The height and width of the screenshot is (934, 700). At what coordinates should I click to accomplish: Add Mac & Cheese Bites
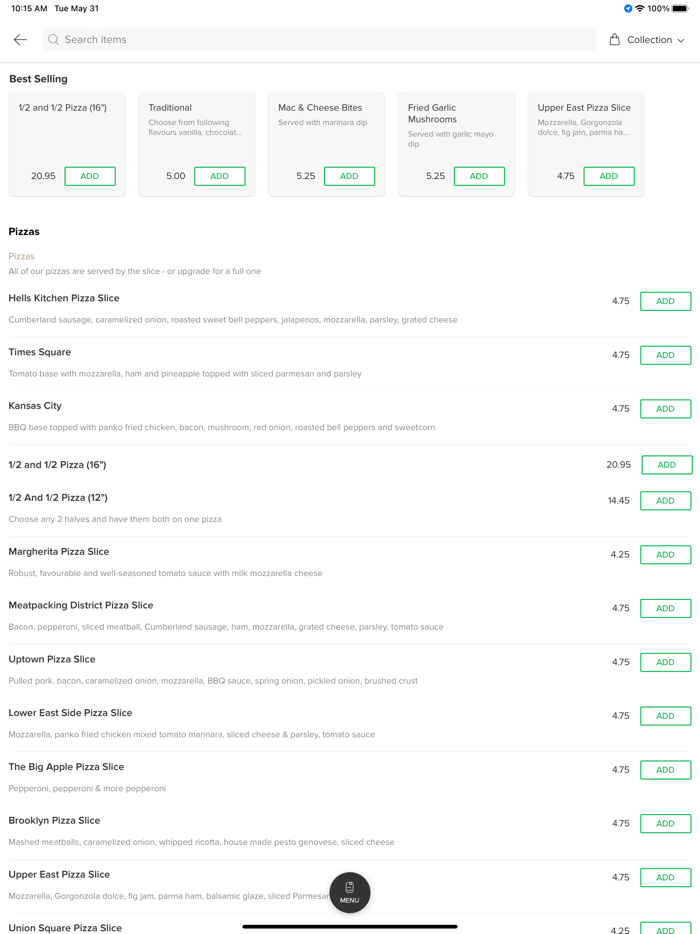point(349,176)
